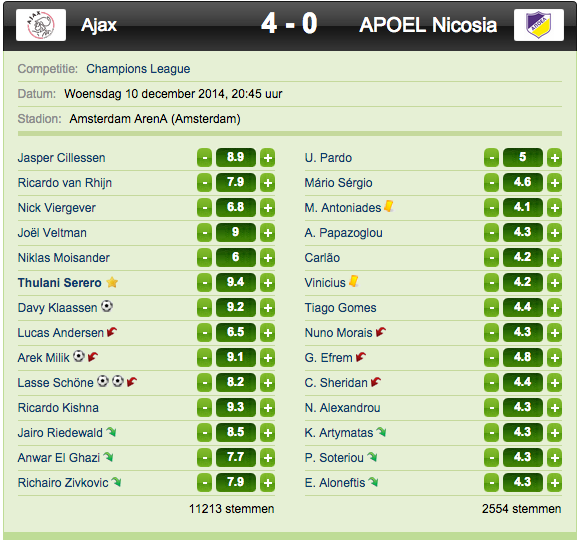Click the APOEL Nicosia team name

[428, 25]
